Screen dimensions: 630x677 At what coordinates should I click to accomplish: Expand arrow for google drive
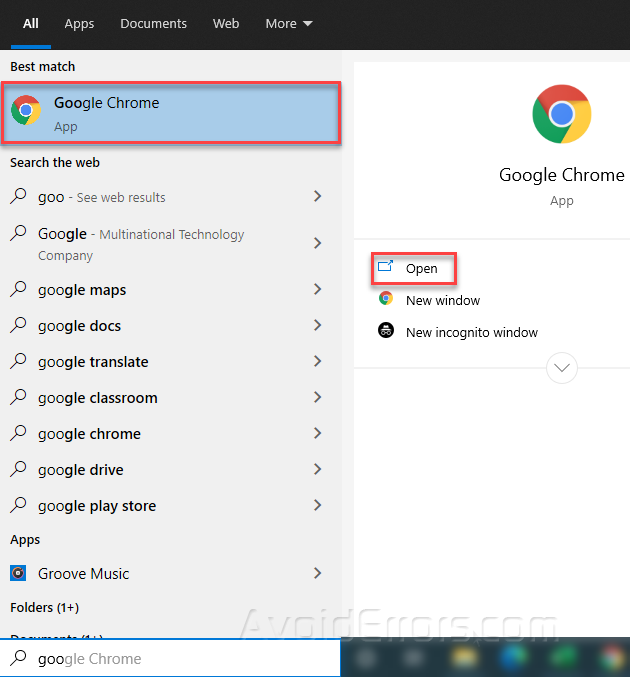point(317,469)
